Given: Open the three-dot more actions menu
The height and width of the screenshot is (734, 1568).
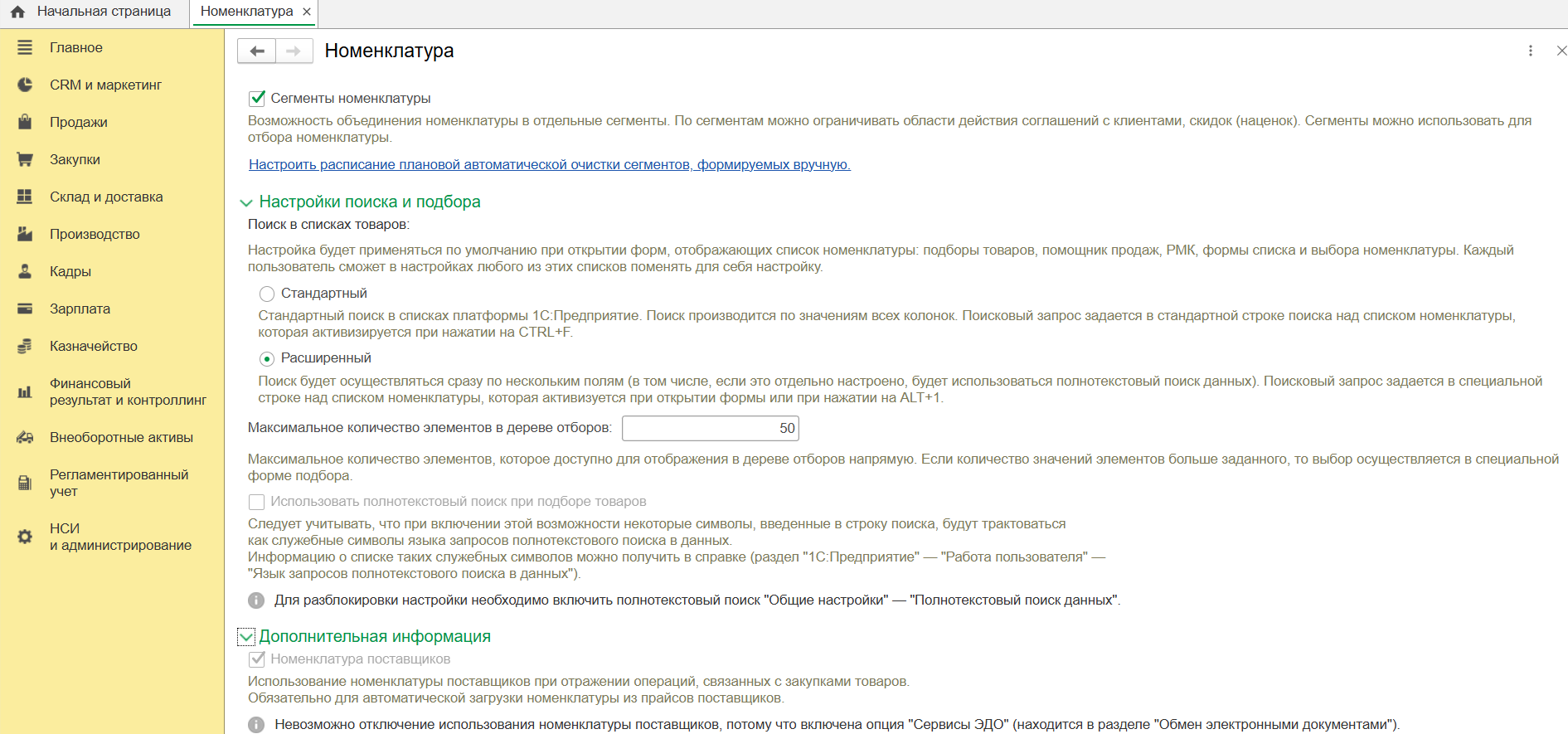Looking at the screenshot, I should tap(1531, 51).
